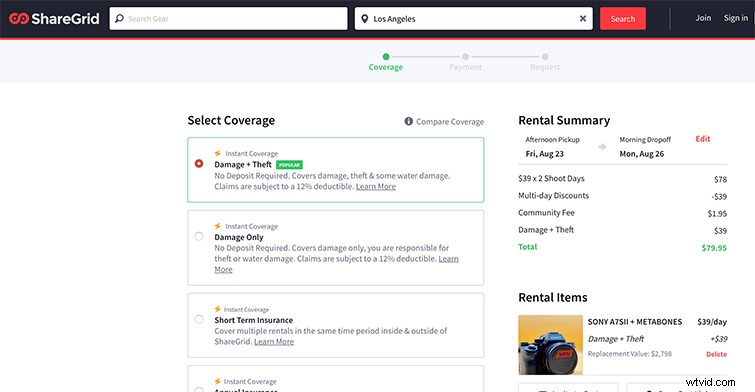The width and height of the screenshot is (755, 392).
Task: Click the Community Fee line
Action: coord(622,213)
